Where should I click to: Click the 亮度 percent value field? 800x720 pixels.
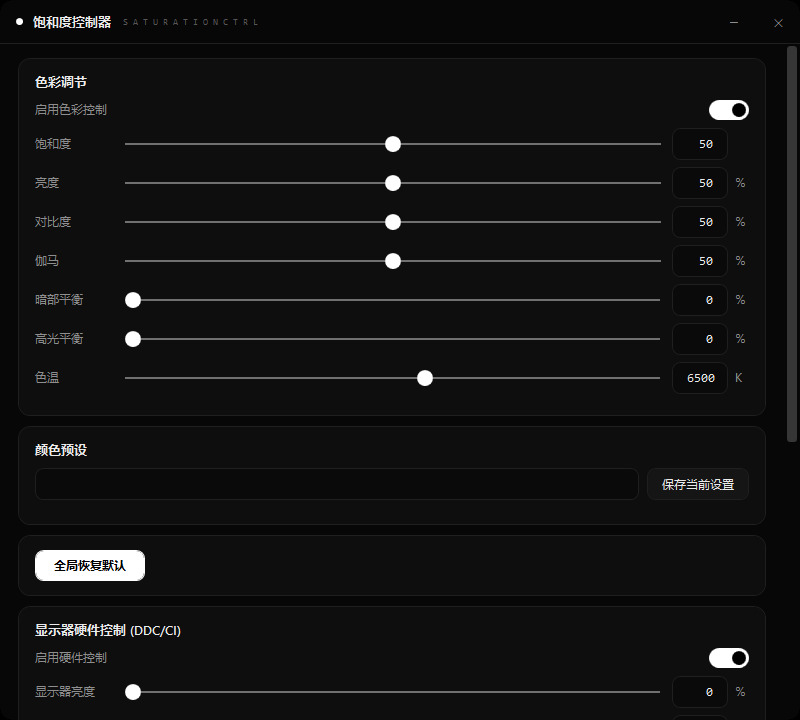(x=700, y=183)
